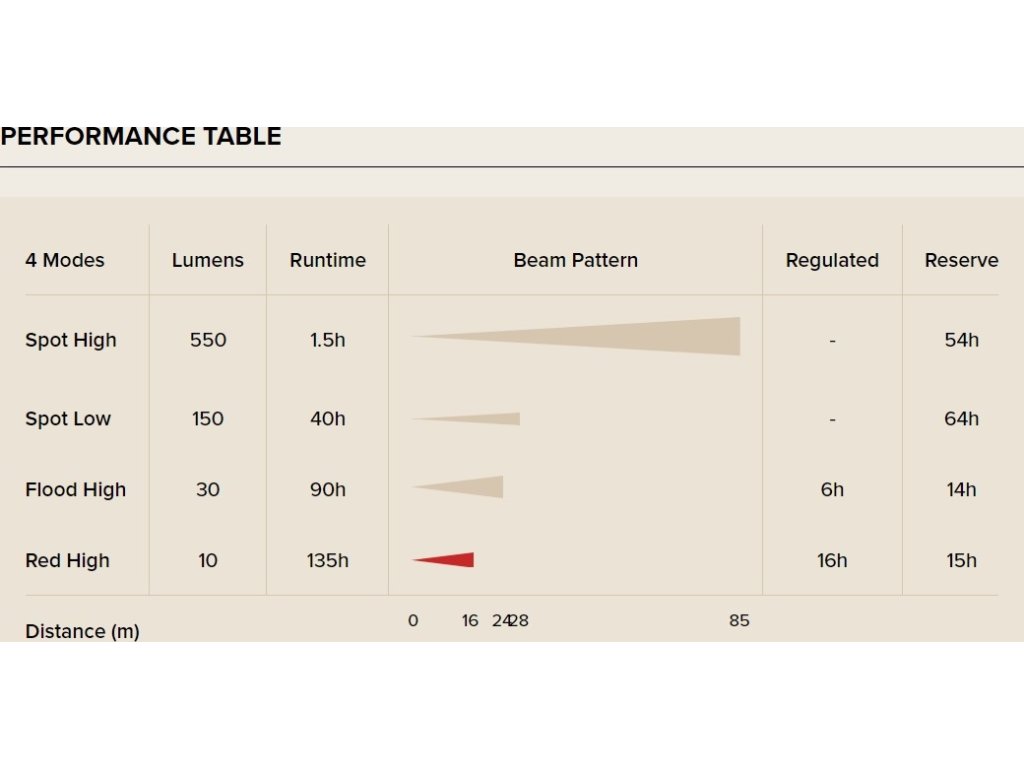Screen dimensions: 1024x768
Task: Click the Reserve column header
Action: coord(962,260)
